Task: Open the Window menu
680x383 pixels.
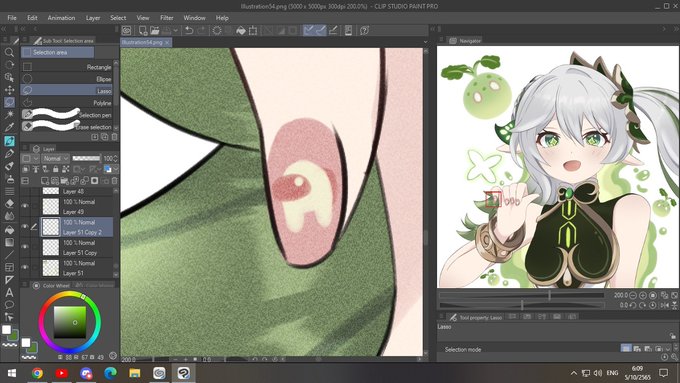Action: [194, 18]
